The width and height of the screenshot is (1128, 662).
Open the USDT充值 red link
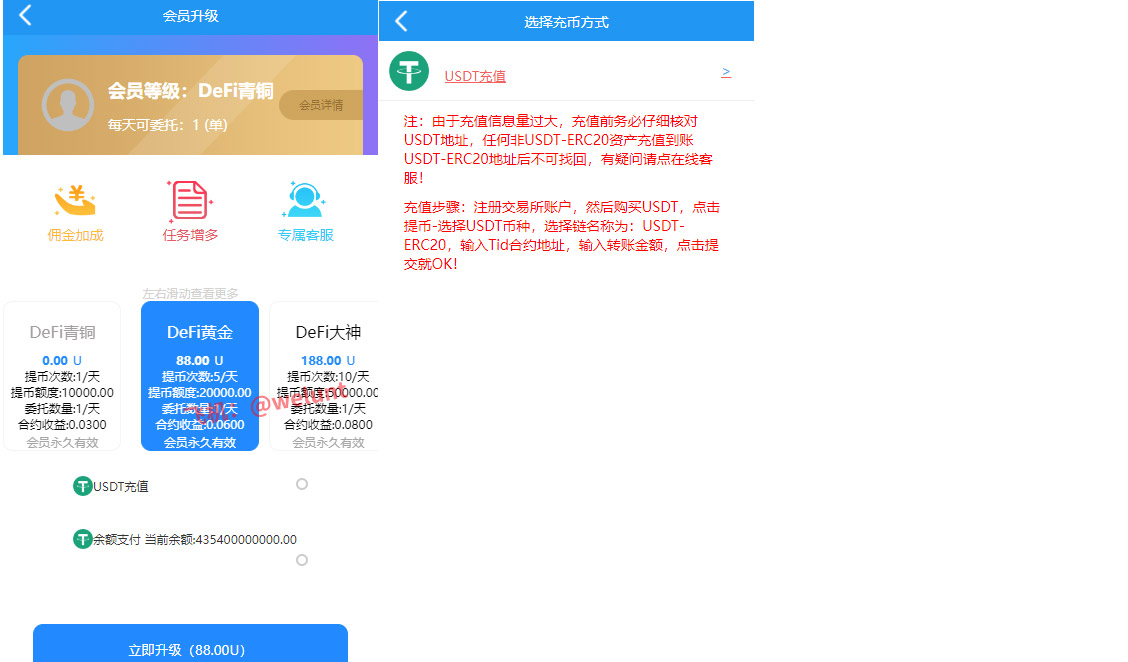(475, 76)
